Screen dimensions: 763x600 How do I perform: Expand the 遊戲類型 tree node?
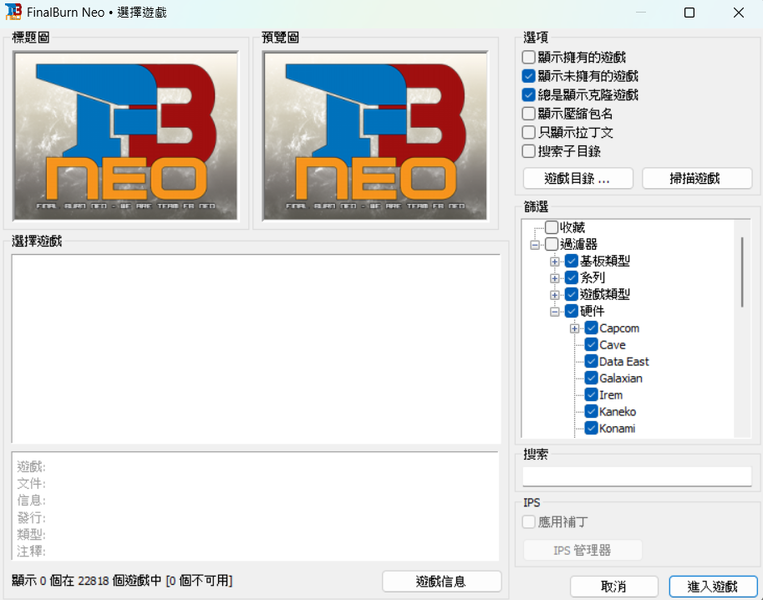click(555, 295)
